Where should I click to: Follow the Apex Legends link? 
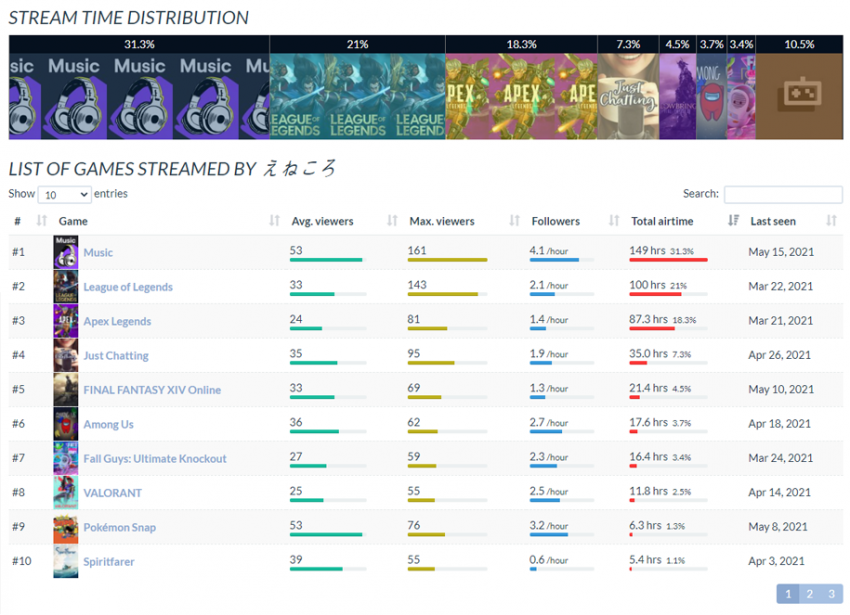pyautogui.click(x=117, y=321)
